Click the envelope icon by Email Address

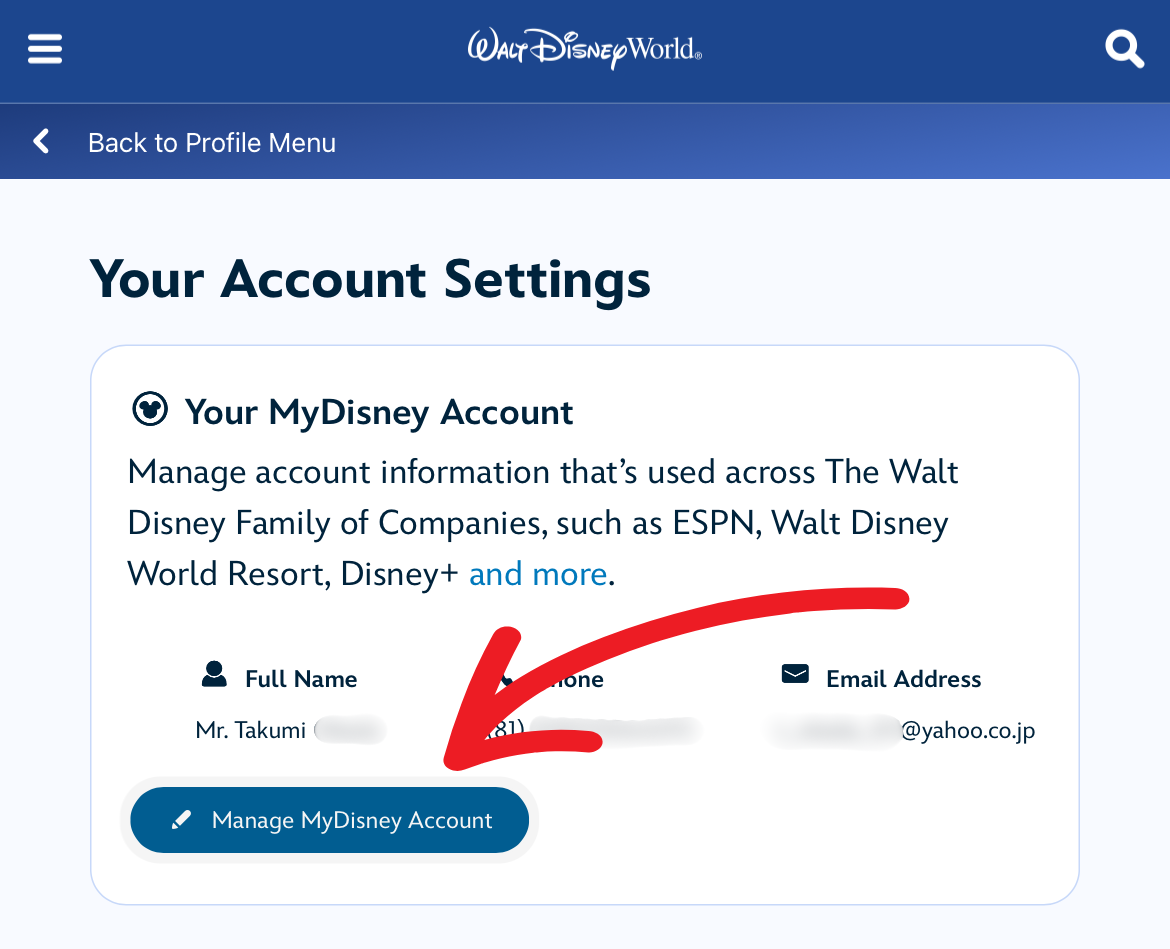coord(795,674)
